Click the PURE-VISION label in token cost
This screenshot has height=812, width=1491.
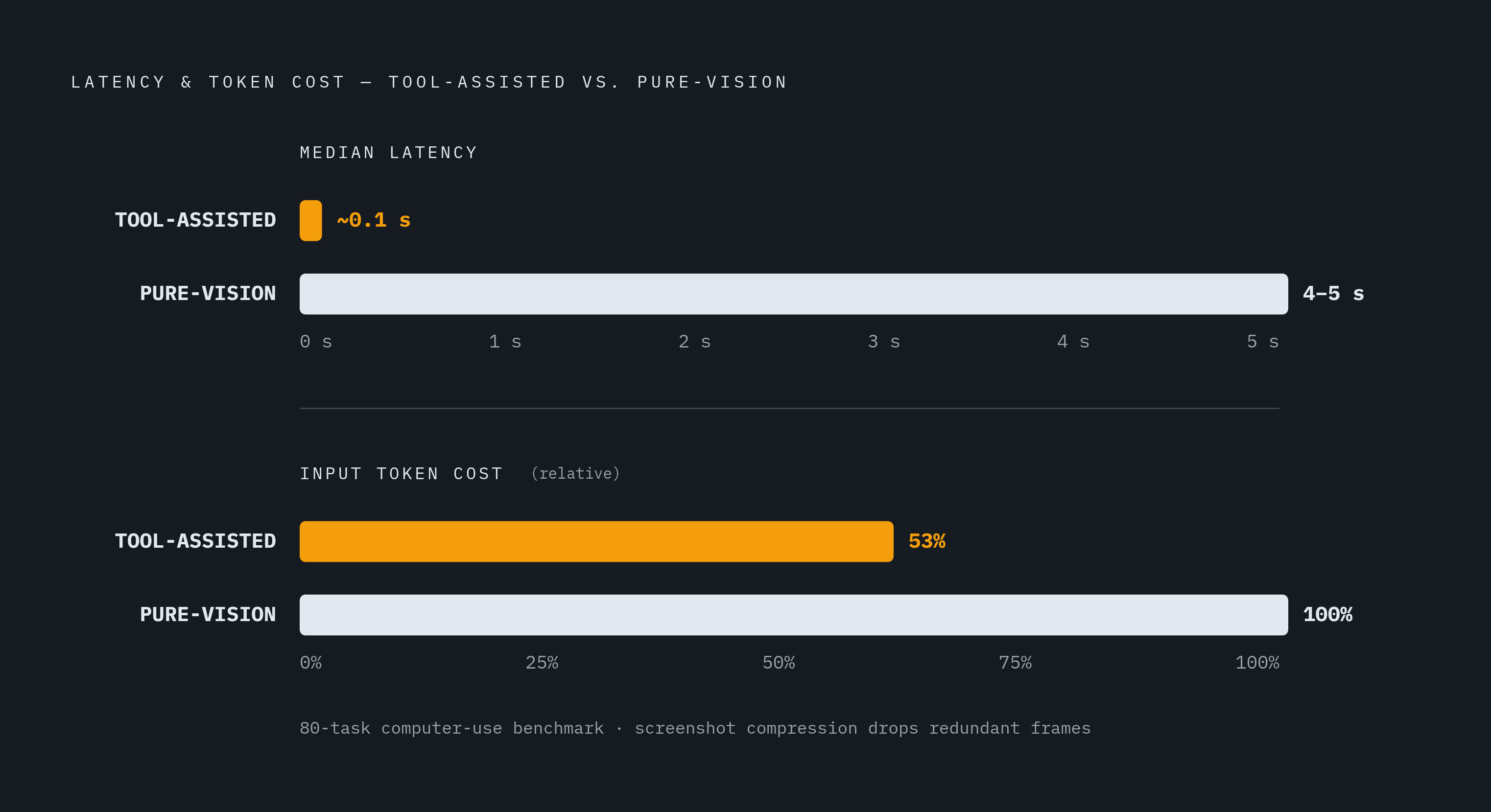tap(208, 615)
